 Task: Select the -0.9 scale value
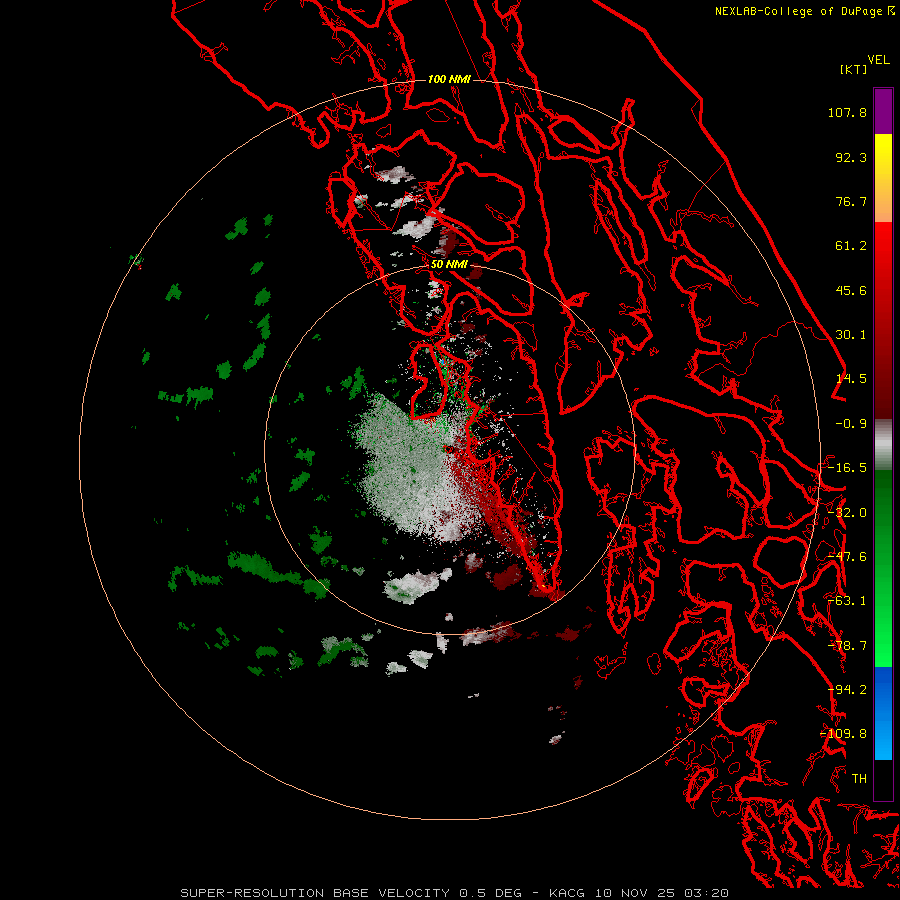851,424
